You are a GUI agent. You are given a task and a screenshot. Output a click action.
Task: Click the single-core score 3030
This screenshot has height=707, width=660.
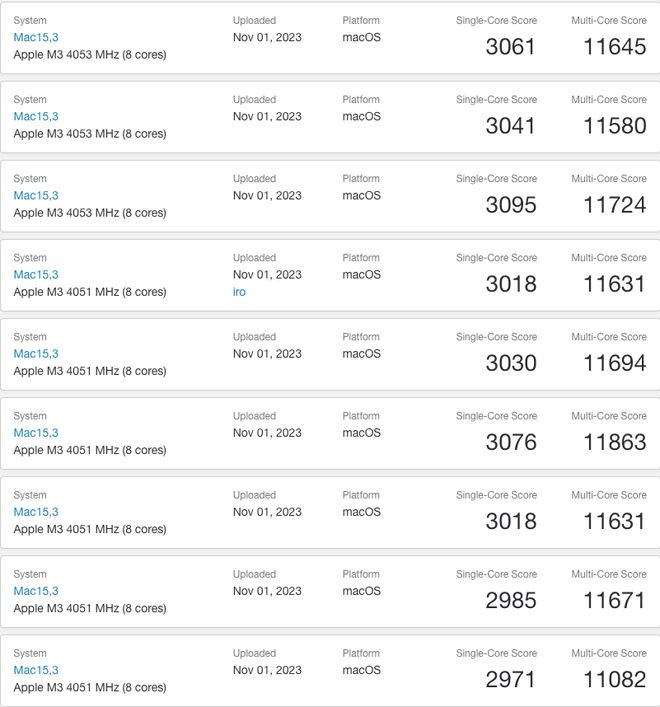511,363
